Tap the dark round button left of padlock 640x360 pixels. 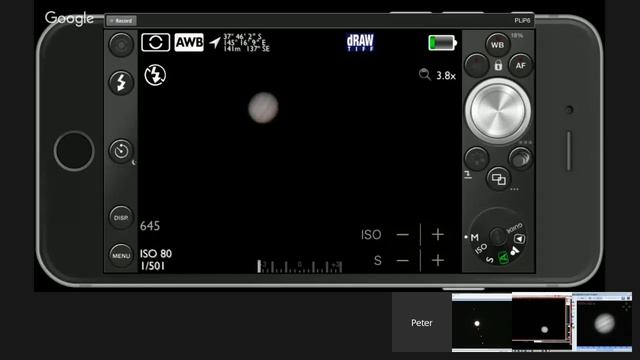tap(476, 65)
